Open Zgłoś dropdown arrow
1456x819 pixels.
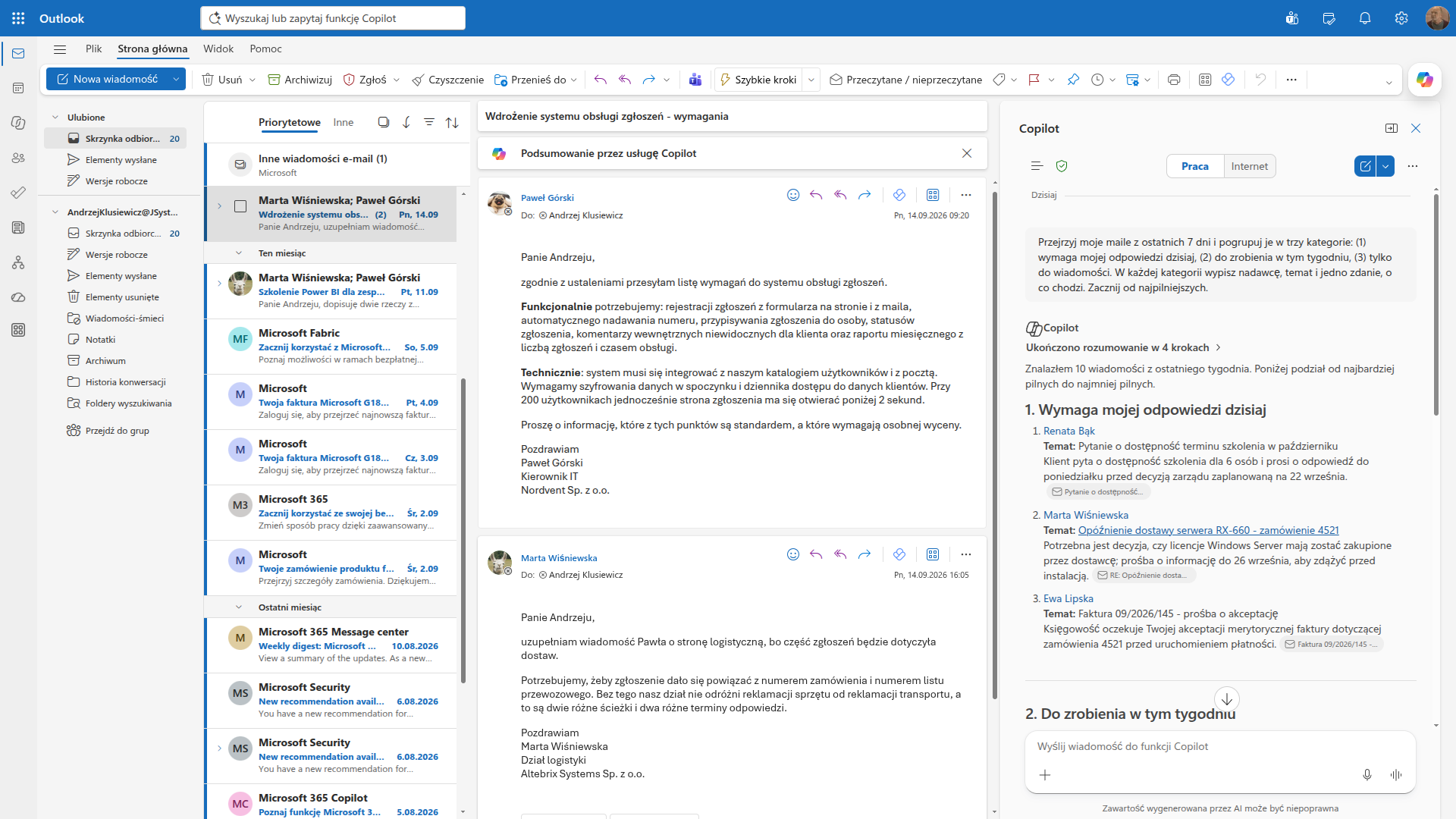click(396, 80)
